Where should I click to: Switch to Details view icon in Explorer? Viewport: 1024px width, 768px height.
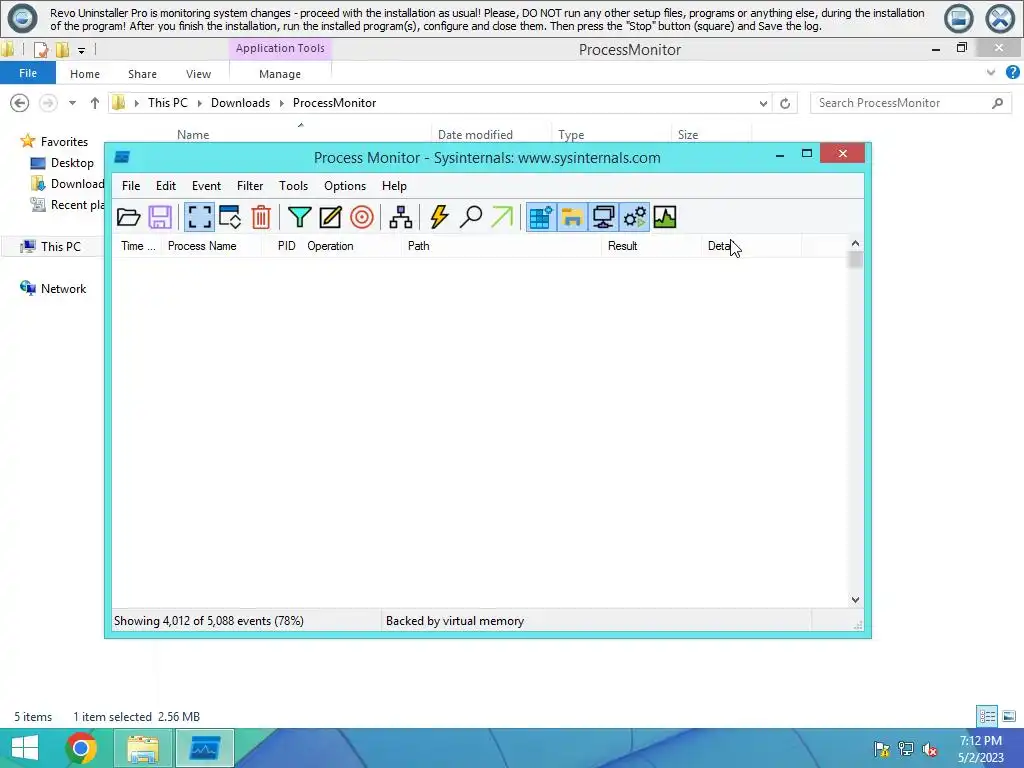pyautogui.click(x=987, y=716)
